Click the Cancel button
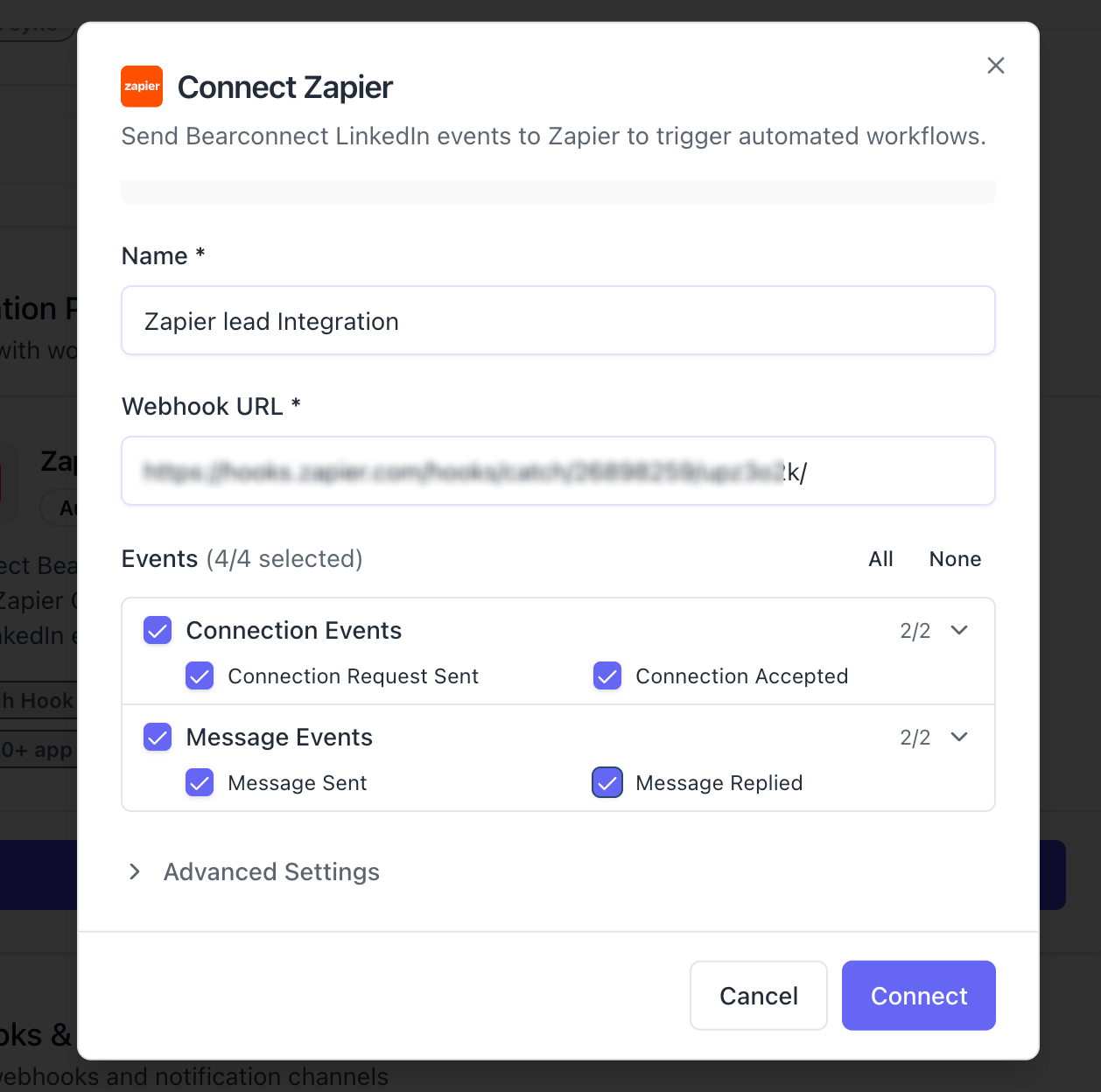Screen dimensions: 1101x1092 coord(758,996)
